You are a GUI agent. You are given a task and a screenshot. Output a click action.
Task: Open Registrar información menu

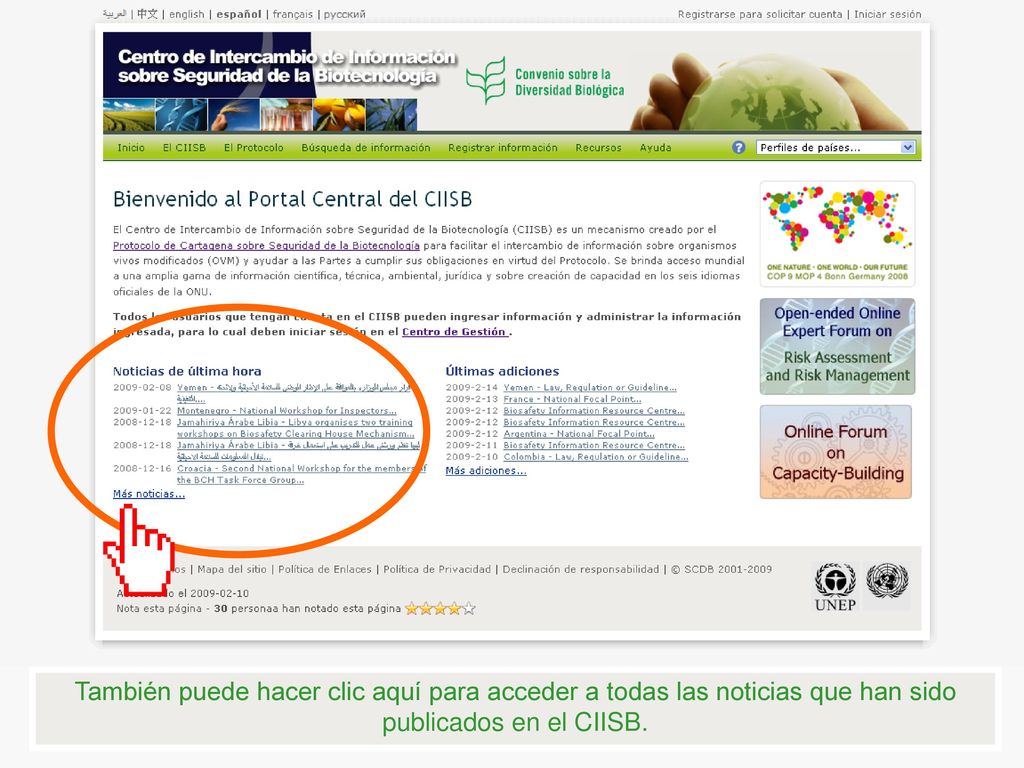(x=503, y=148)
